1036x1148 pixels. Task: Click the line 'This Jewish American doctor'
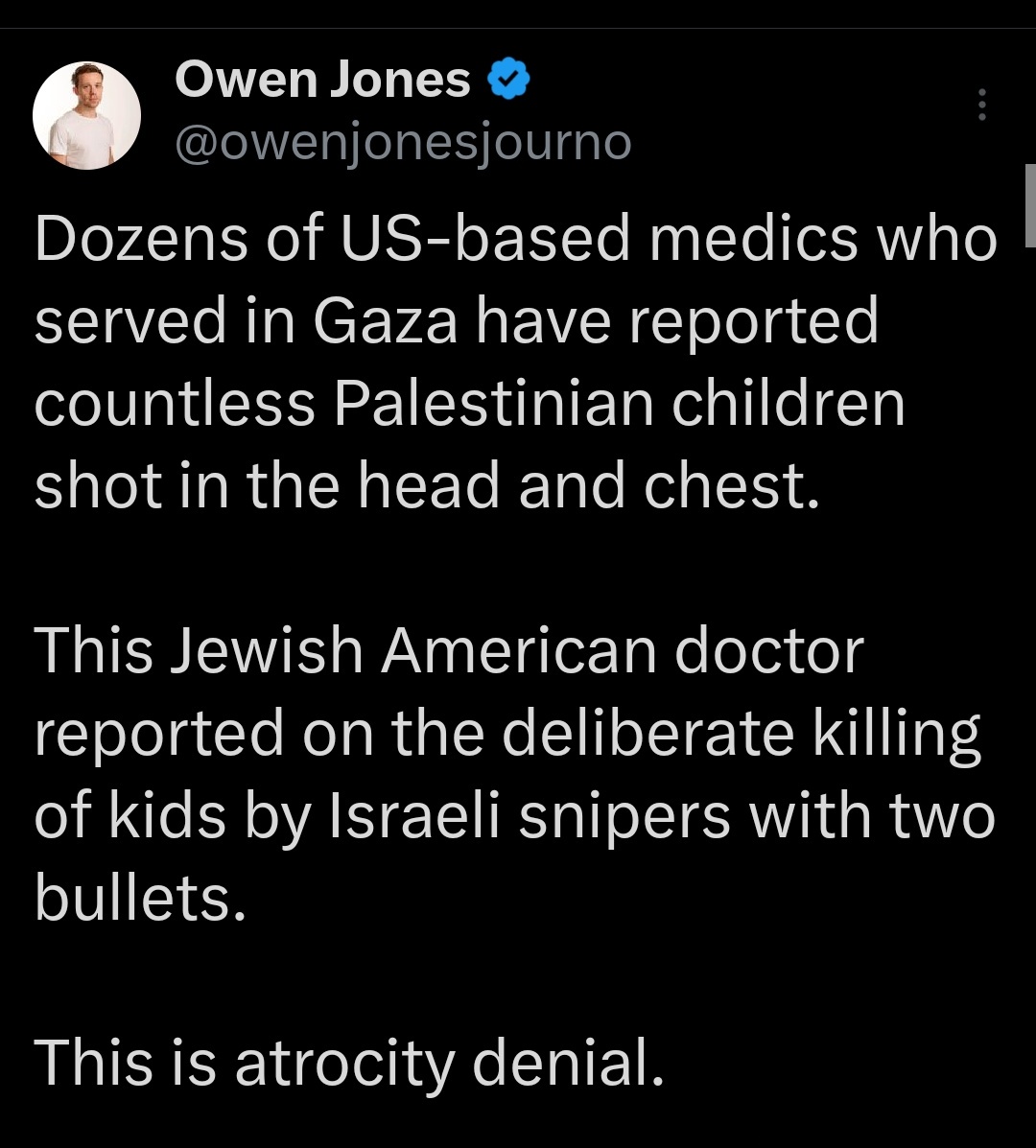coord(449,651)
